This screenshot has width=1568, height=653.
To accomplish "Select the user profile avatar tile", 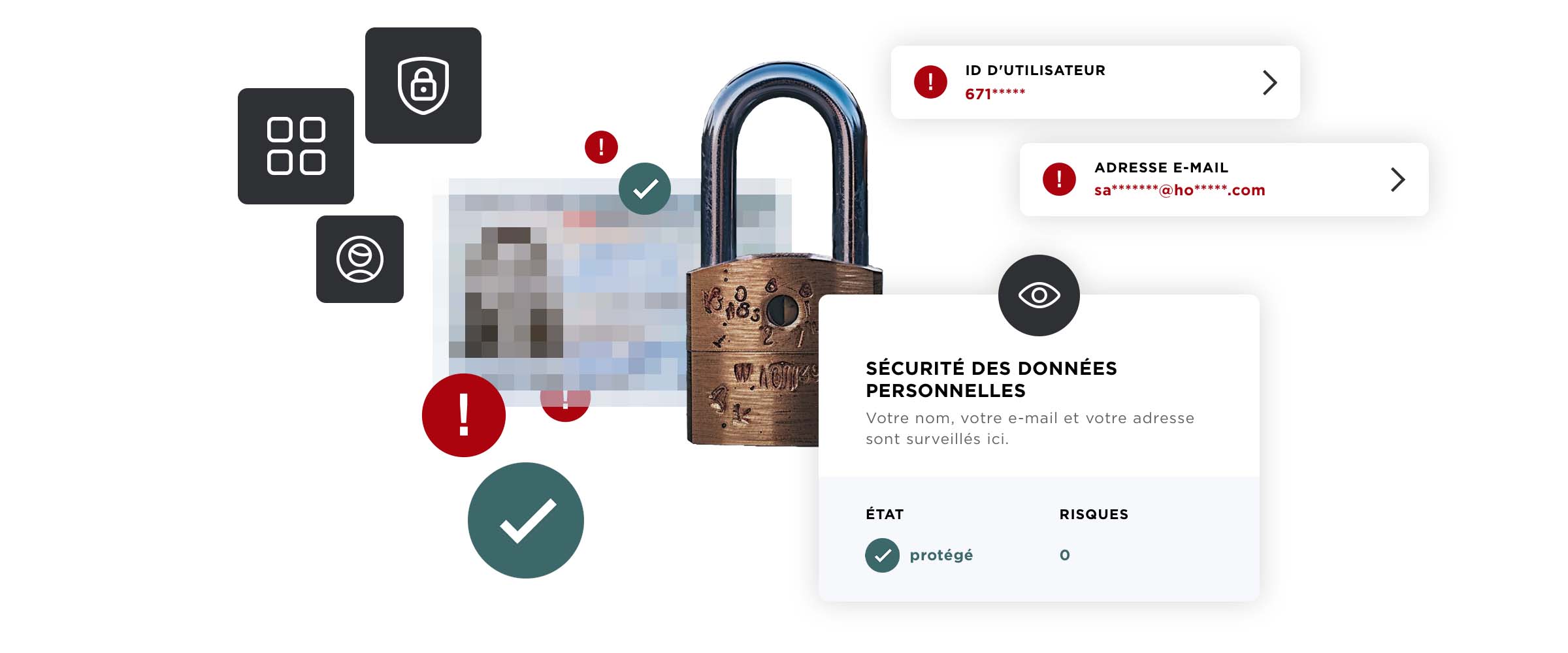I will [360, 259].
